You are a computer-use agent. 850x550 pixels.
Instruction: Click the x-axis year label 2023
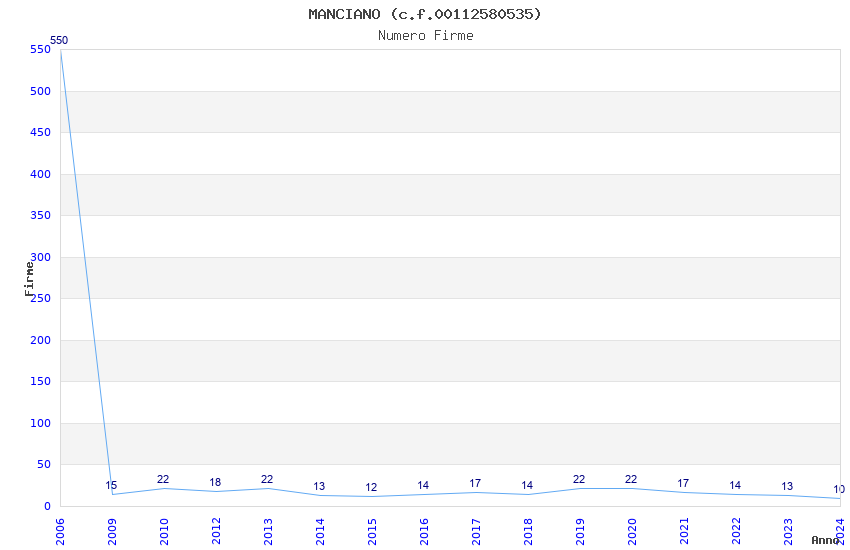click(789, 531)
